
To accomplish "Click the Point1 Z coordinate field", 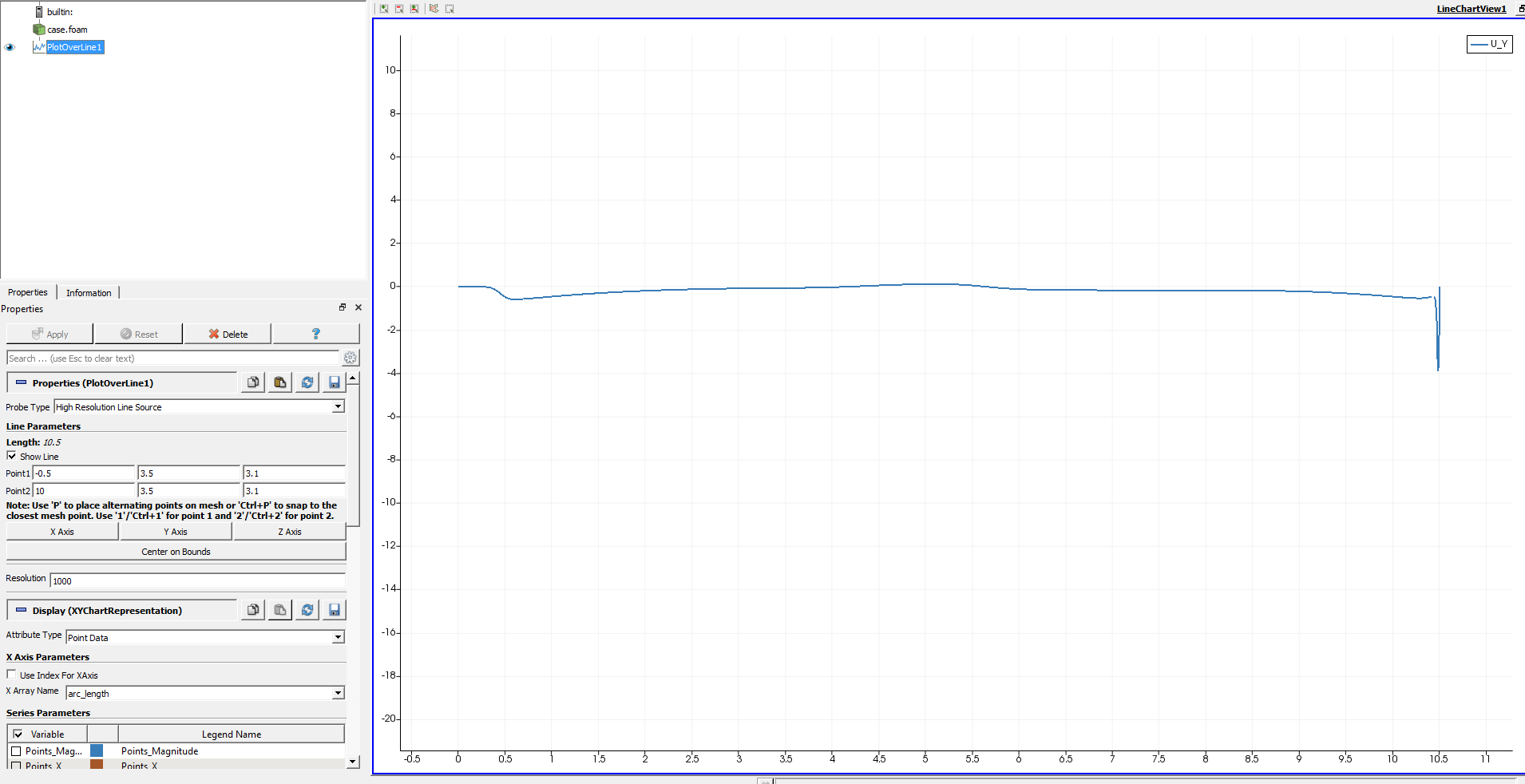I will tap(295, 473).
